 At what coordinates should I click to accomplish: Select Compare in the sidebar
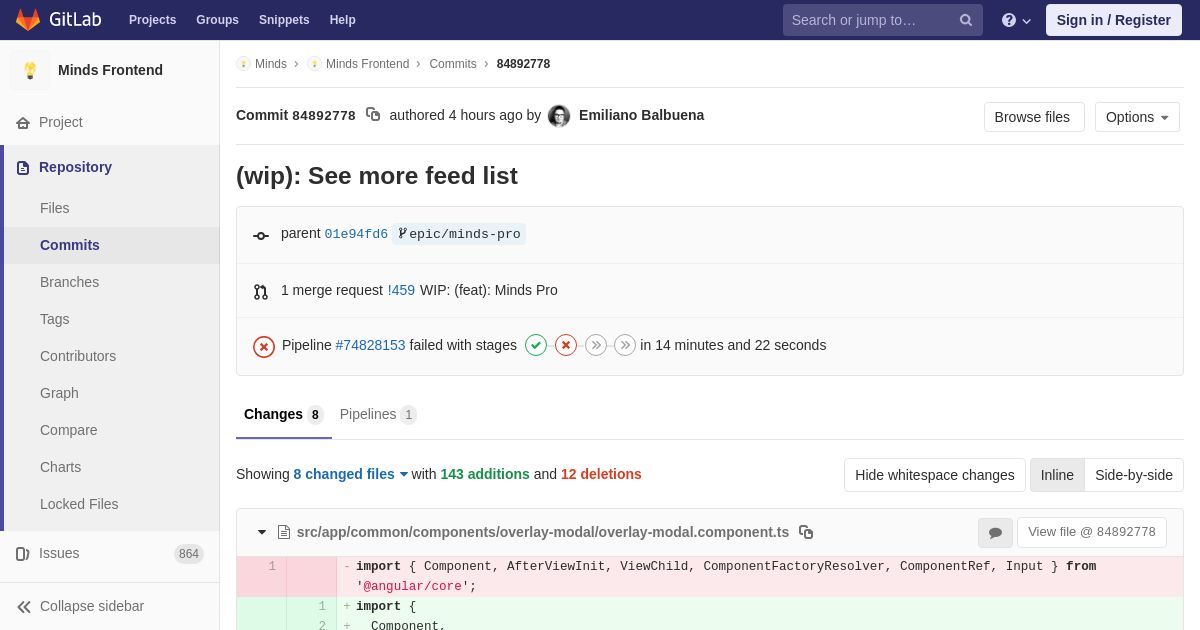[x=110, y=430]
